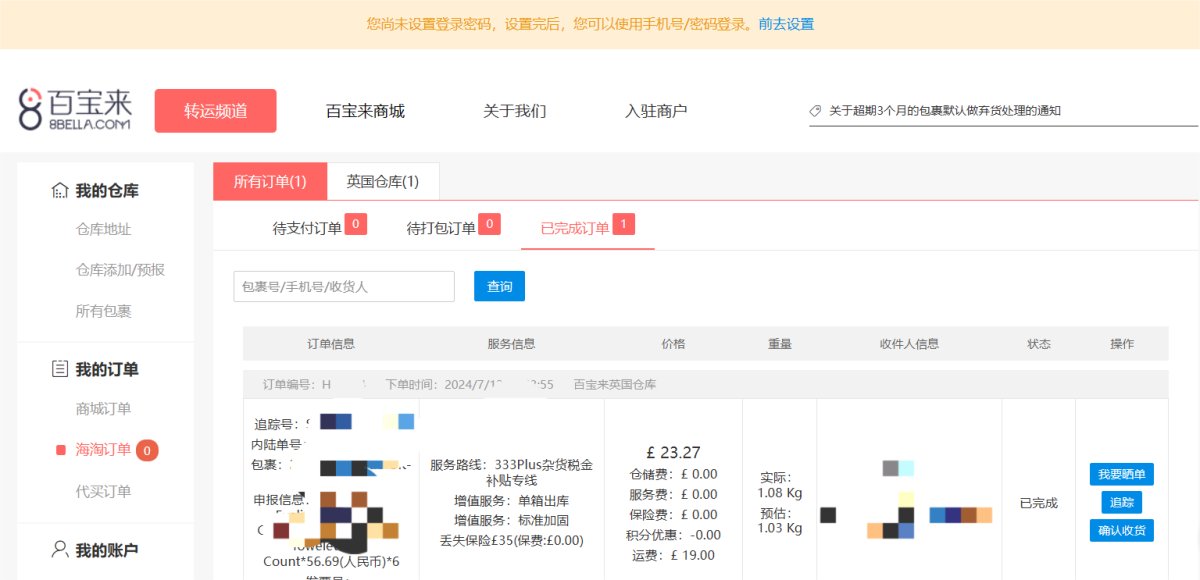Click the 百宝来 8BELLA logo
The width and height of the screenshot is (1200, 580).
coord(76,110)
